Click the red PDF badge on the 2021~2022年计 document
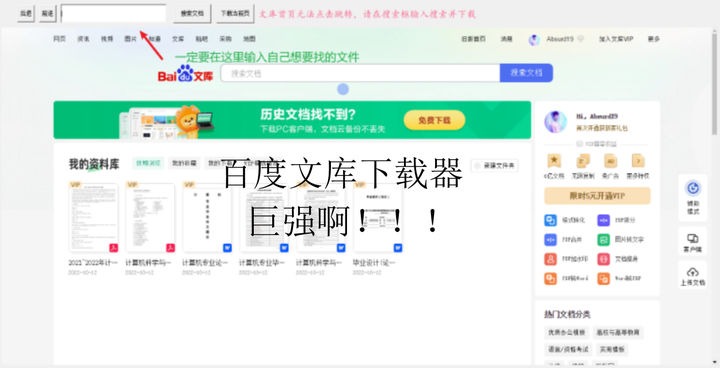Image resolution: width=720 pixels, height=368 pixels. point(113,248)
